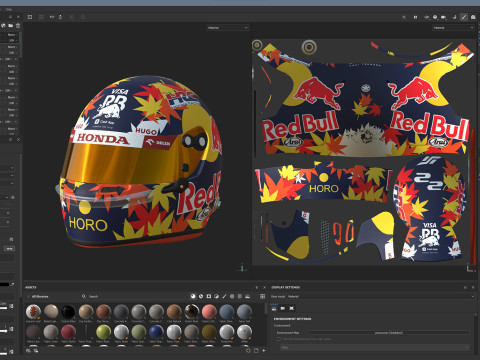480x360 pixels.
Task: Open blending mode dropdown of the highlighted layer
Action: [12, 35]
